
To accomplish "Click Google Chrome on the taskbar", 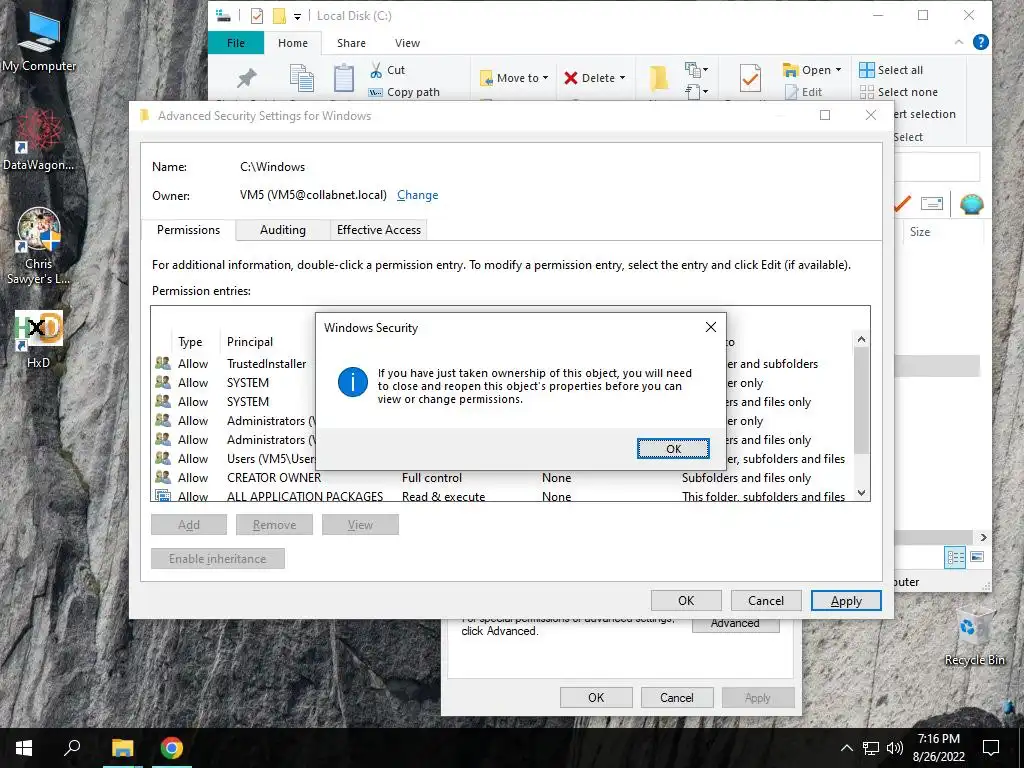I will (172, 748).
